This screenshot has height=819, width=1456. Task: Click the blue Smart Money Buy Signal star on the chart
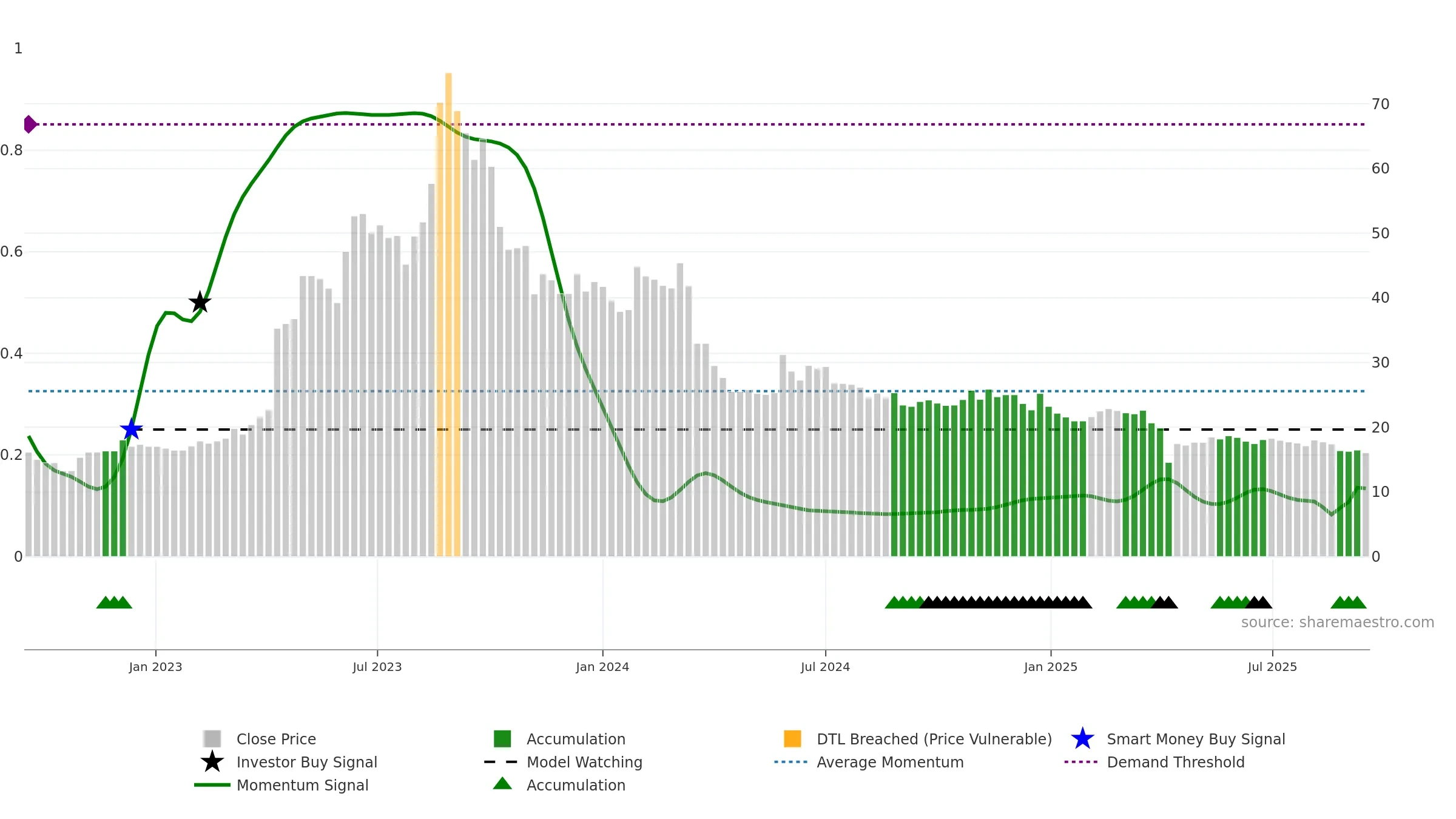click(x=131, y=430)
